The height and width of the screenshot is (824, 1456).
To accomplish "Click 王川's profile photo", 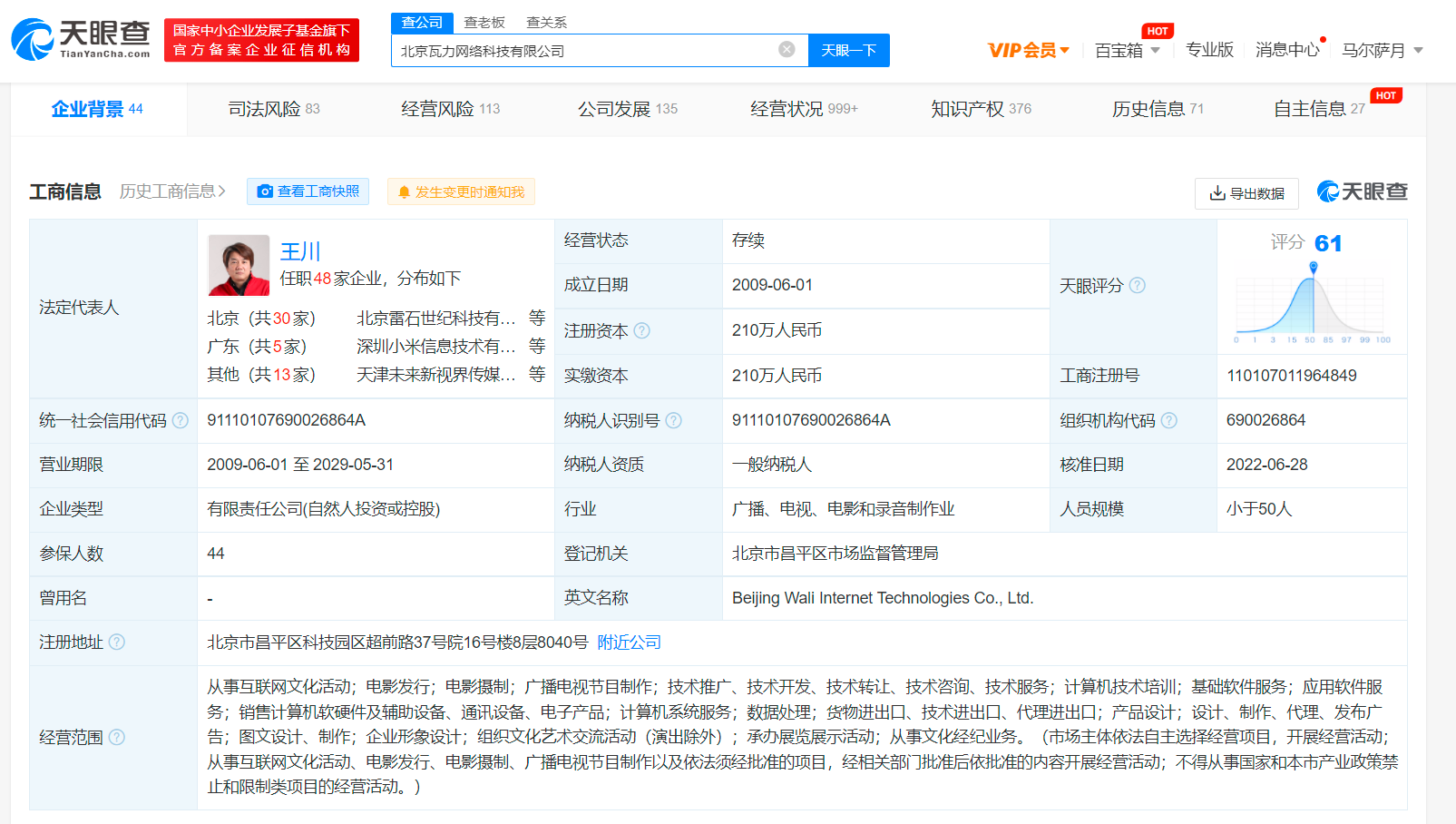I will point(238,265).
